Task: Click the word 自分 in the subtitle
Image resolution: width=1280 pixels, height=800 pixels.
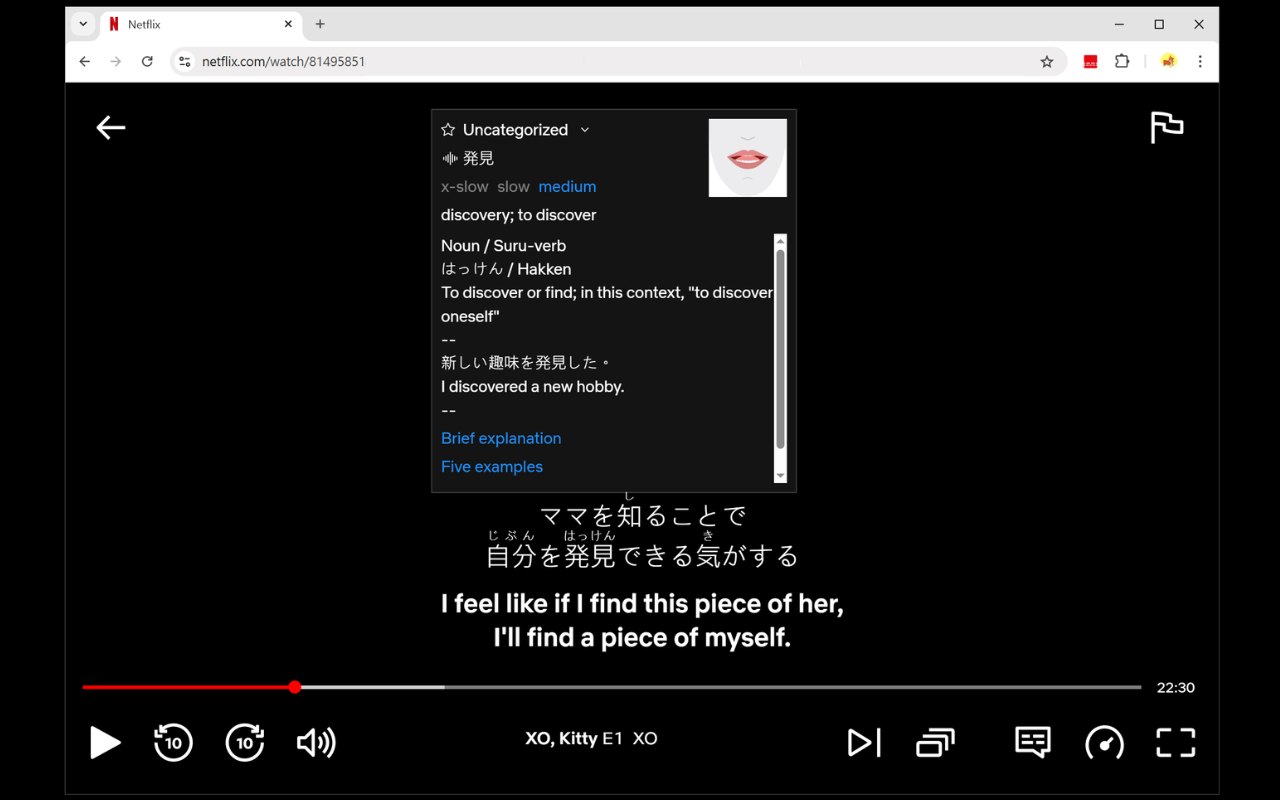Action: [x=512, y=556]
